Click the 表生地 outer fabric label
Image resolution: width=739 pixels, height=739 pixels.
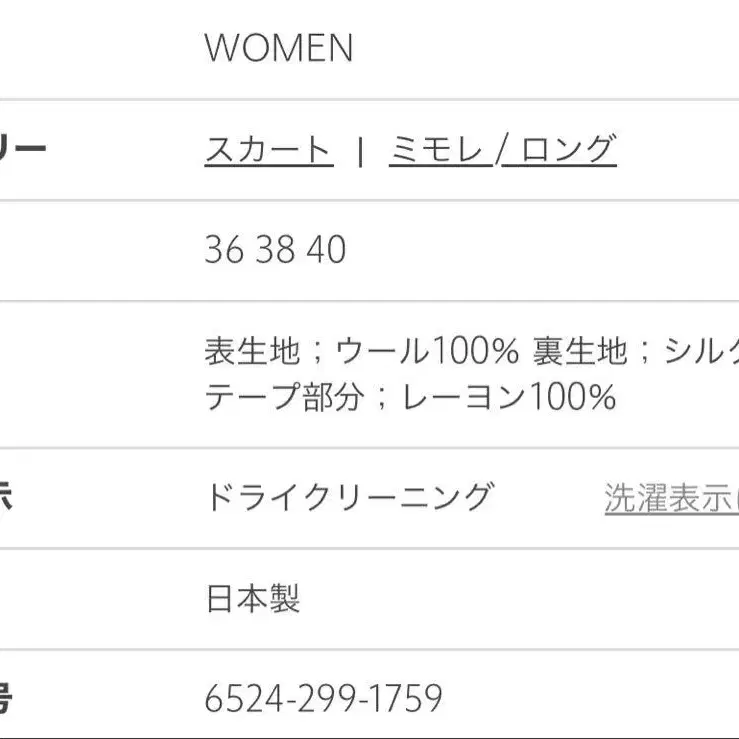[x=252, y=351]
